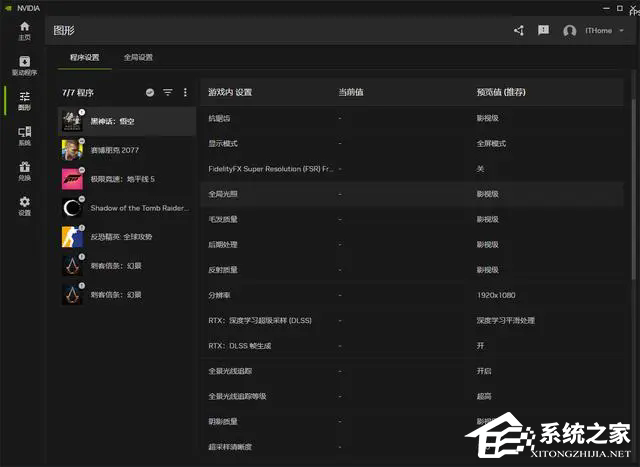Click the 游戏内设置 column header

[230, 92]
